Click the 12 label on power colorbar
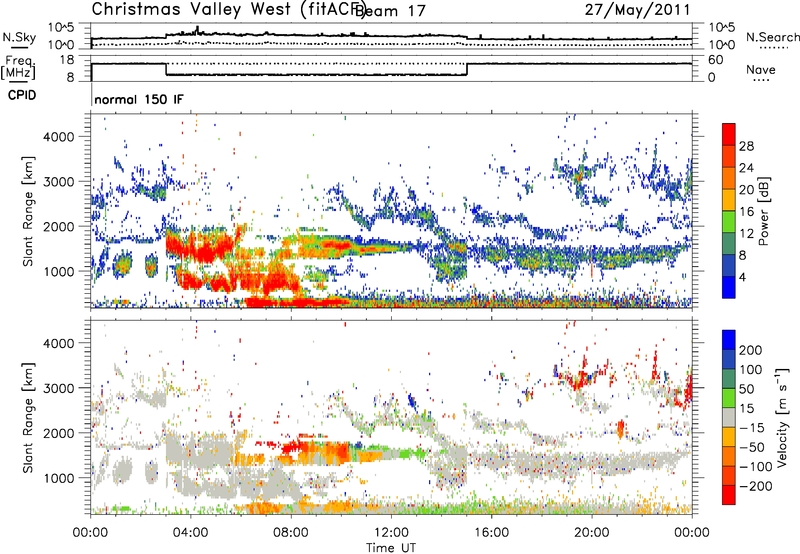This screenshot has width=800, height=554. [x=746, y=234]
